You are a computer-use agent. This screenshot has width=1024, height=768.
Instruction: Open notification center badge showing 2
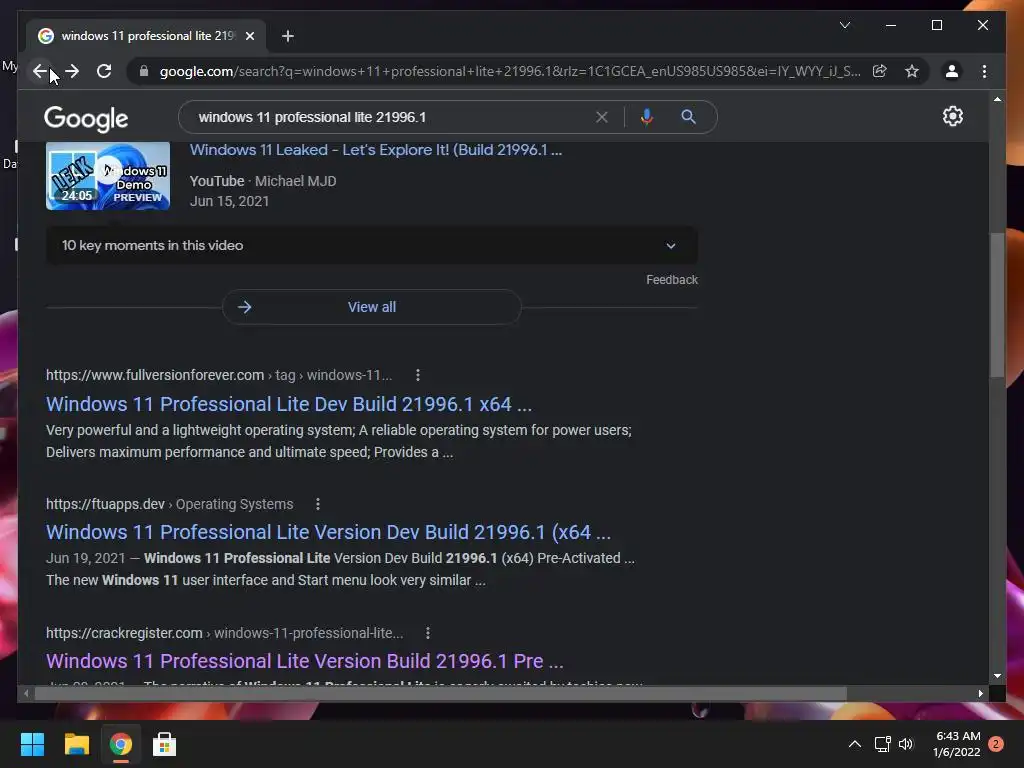tap(996, 744)
